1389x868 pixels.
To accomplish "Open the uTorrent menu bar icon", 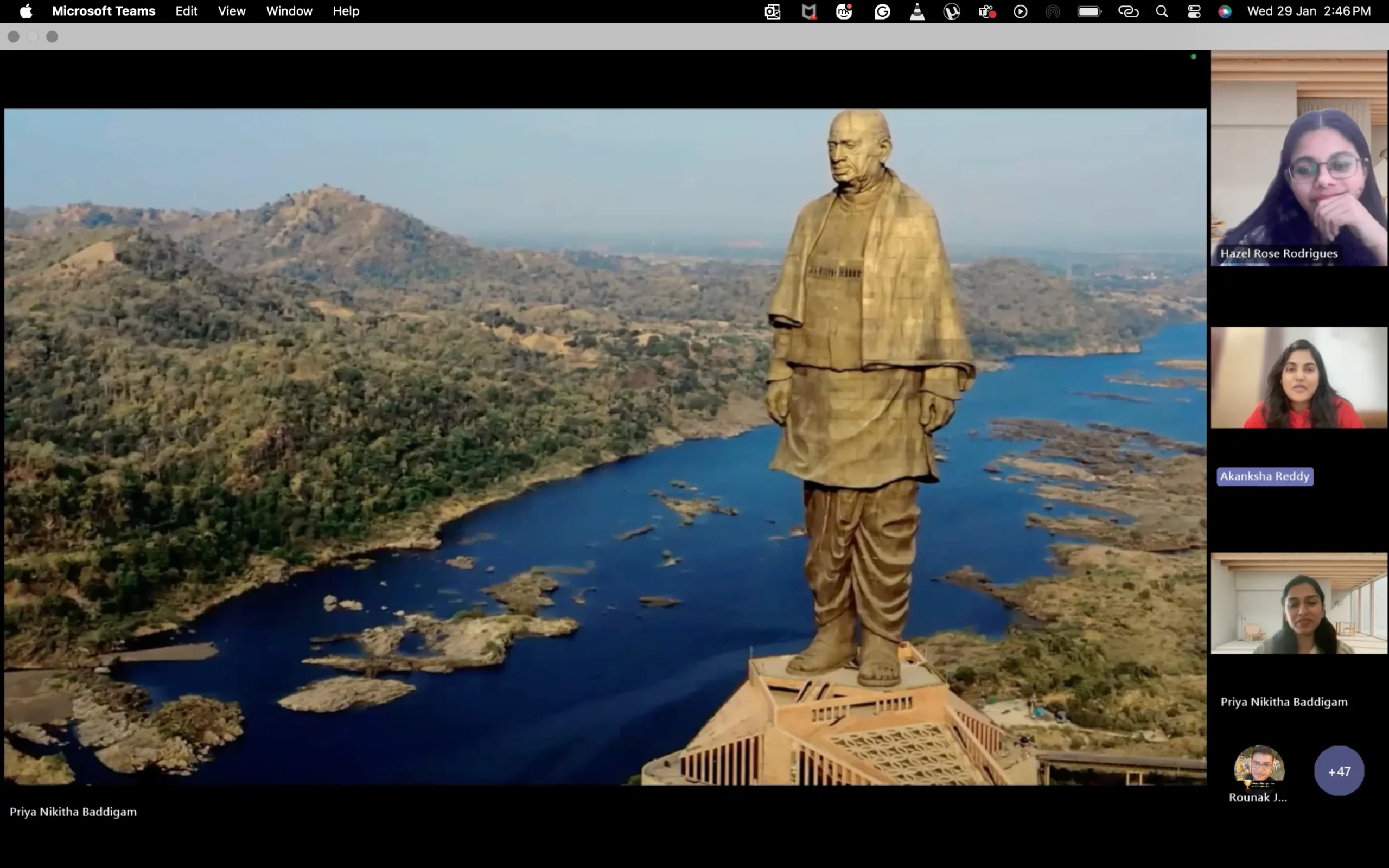I will (952, 11).
